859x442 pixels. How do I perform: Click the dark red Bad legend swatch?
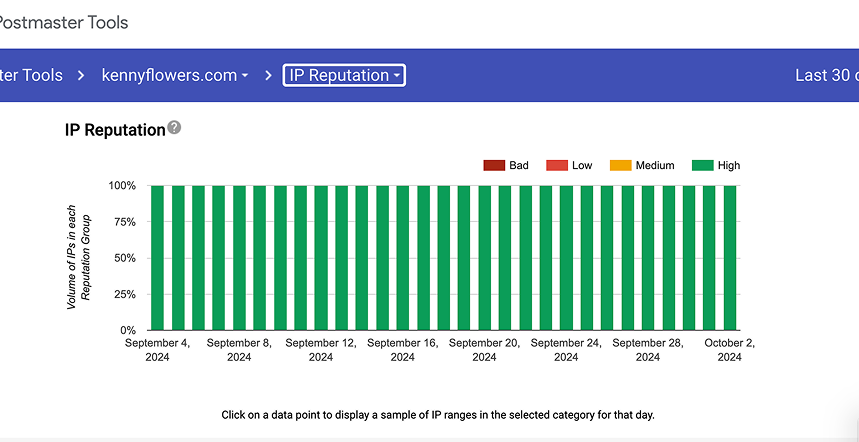click(494, 165)
